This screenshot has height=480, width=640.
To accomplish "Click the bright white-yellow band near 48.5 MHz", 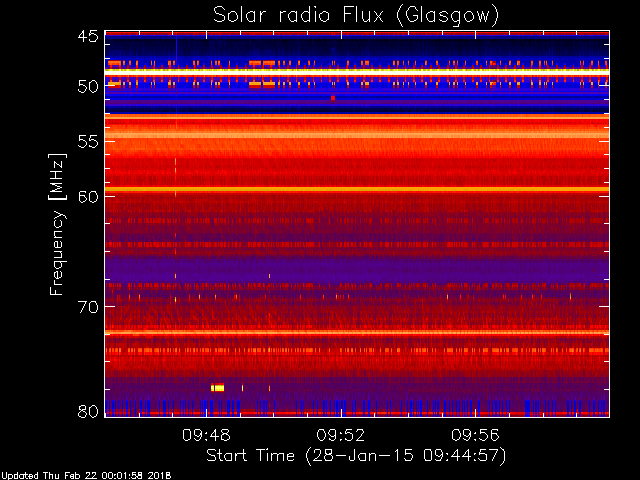I will pos(357,72).
